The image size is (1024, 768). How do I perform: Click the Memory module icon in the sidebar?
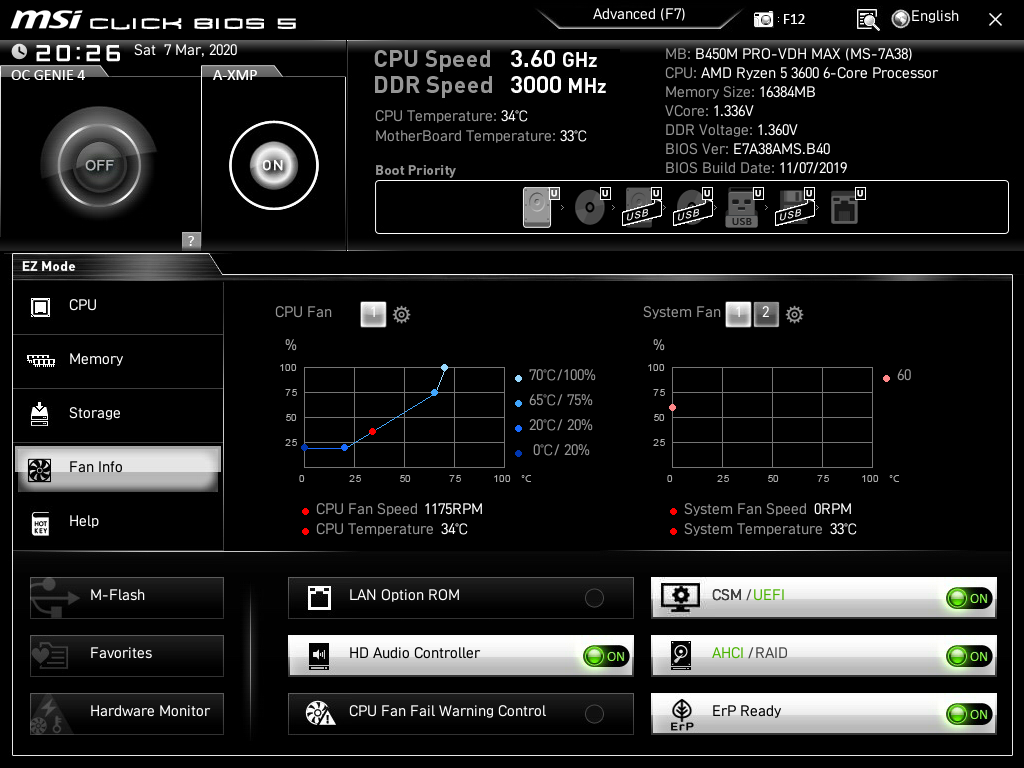coord(40,360)
